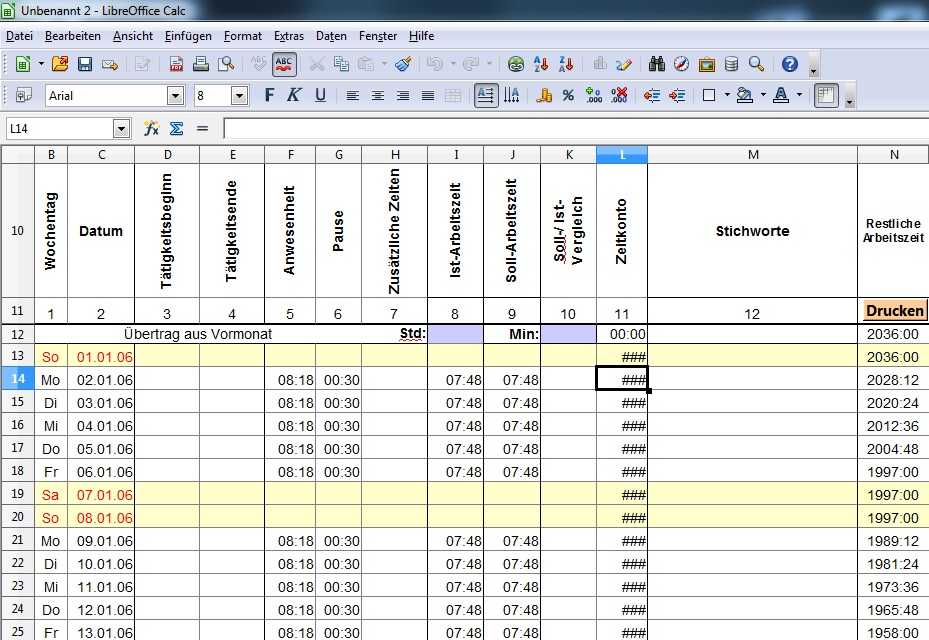
Task: Open Find and Replace (binoculars)
Action: pos(656,64)
